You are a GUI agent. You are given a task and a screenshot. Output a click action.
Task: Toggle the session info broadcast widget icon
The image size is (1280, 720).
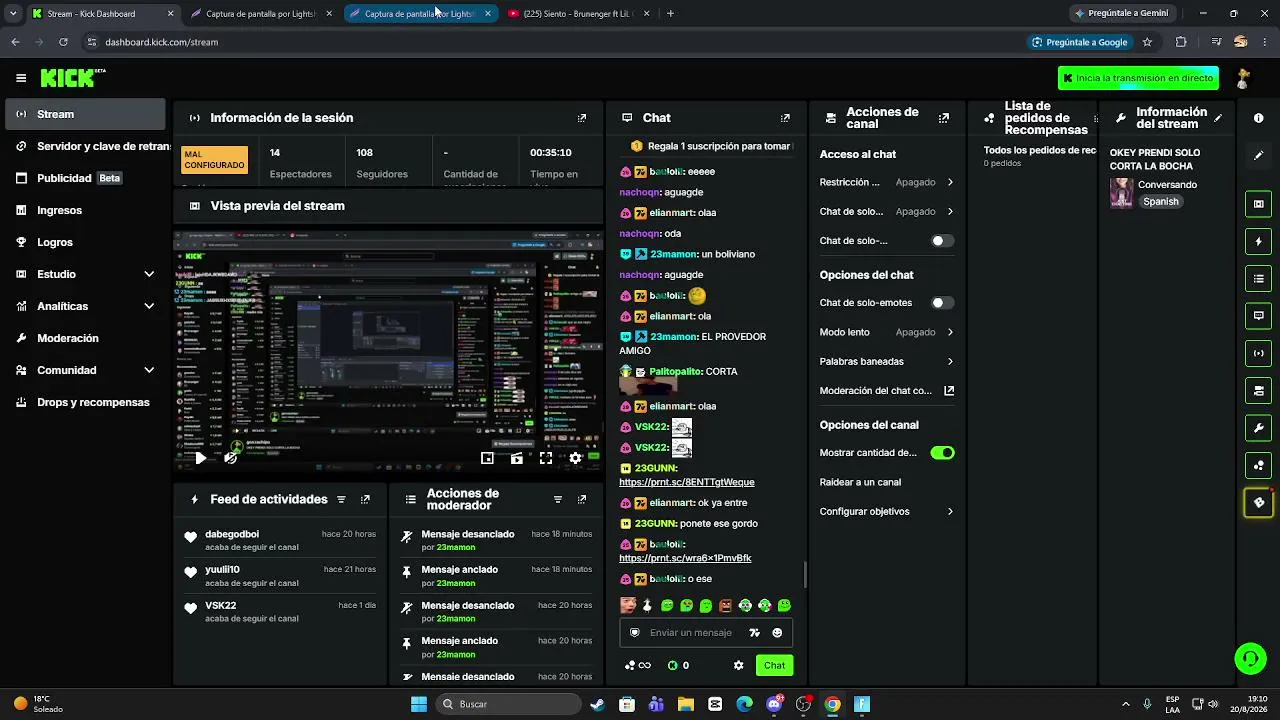click(x=1258, y=353)
